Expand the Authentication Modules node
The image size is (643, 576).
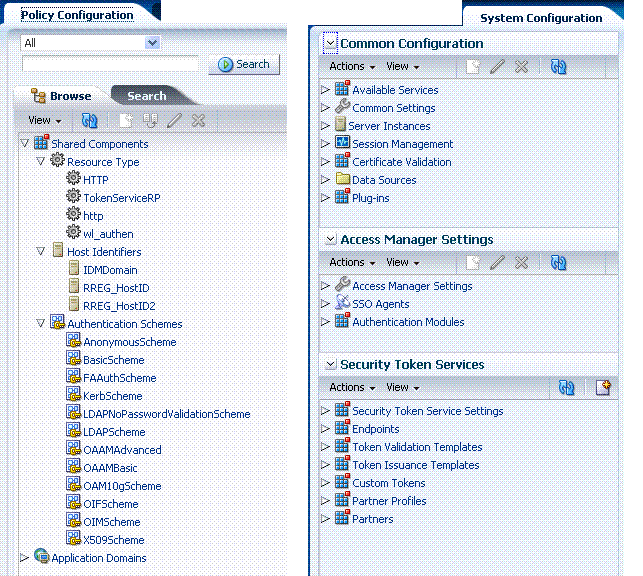(325, 322)
